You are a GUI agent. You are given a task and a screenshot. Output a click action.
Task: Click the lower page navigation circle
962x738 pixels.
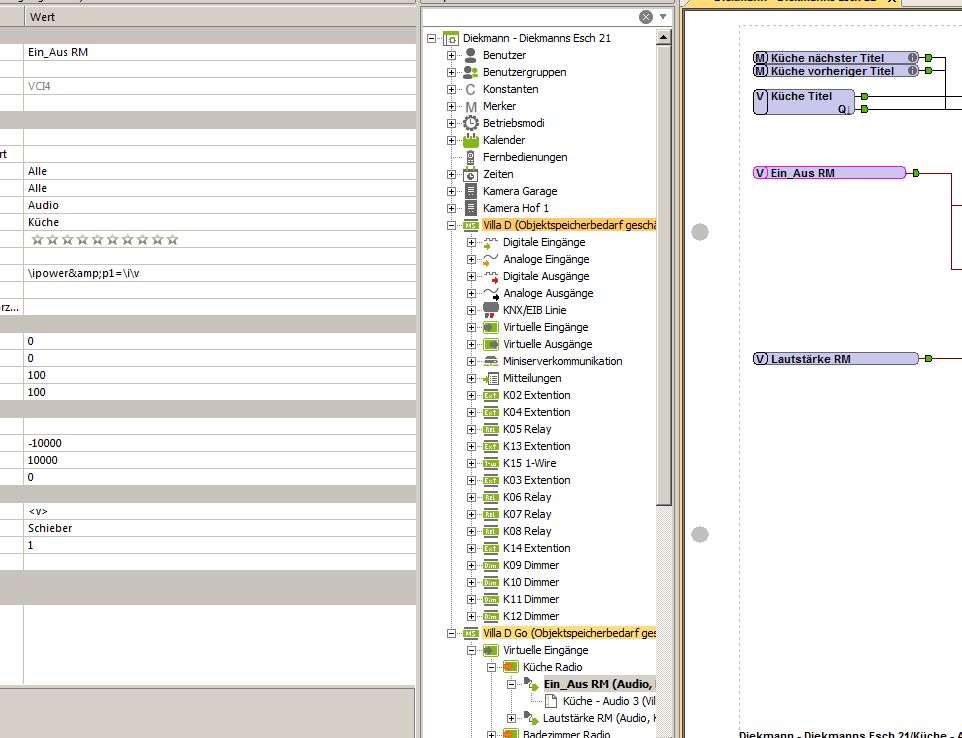(700, 534)
